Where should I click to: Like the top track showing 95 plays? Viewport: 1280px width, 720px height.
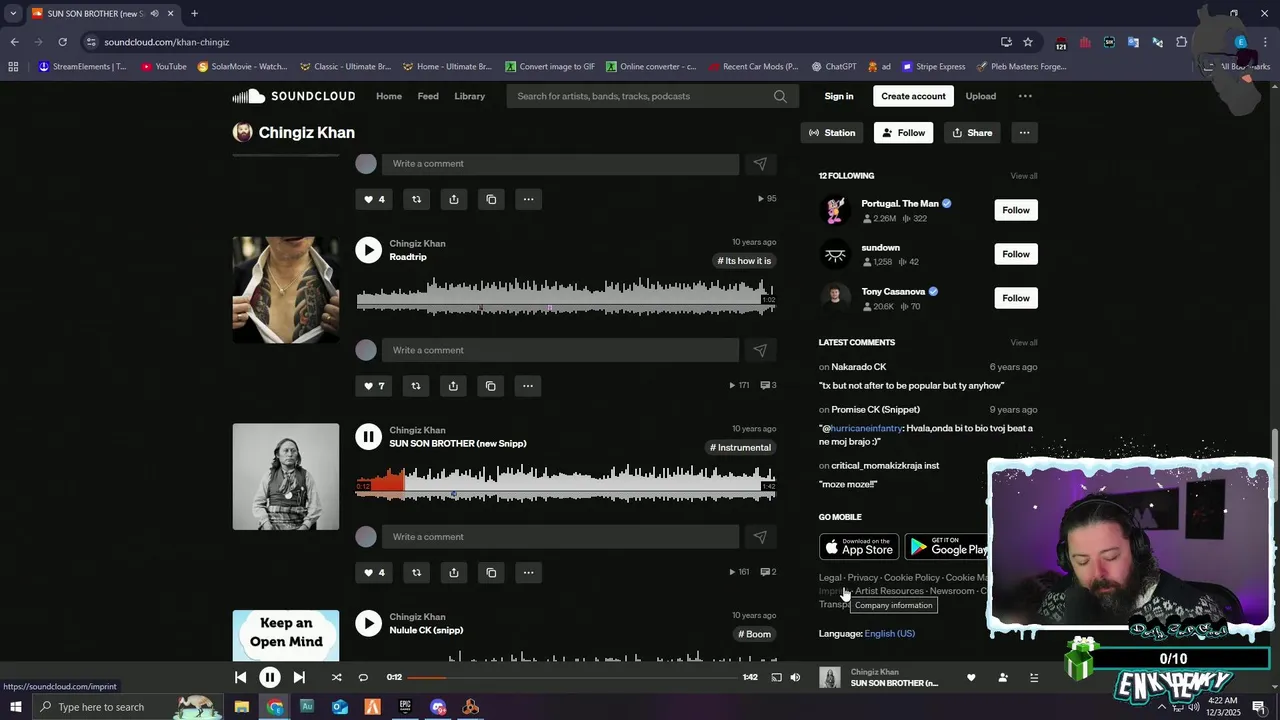pos(374,199)
